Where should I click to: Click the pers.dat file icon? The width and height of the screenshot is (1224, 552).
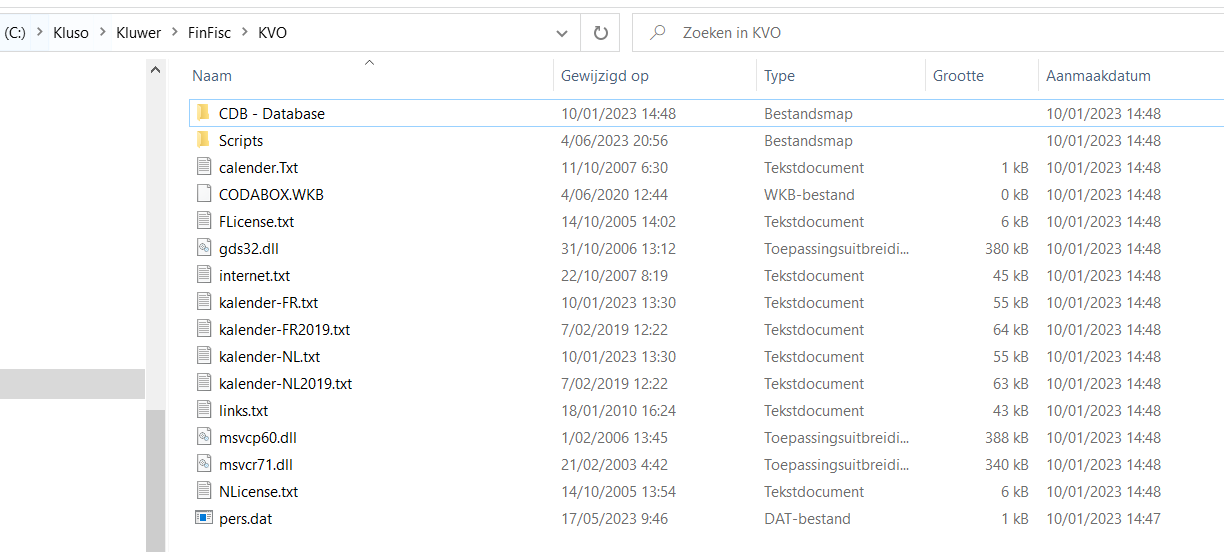pos(203,518)
